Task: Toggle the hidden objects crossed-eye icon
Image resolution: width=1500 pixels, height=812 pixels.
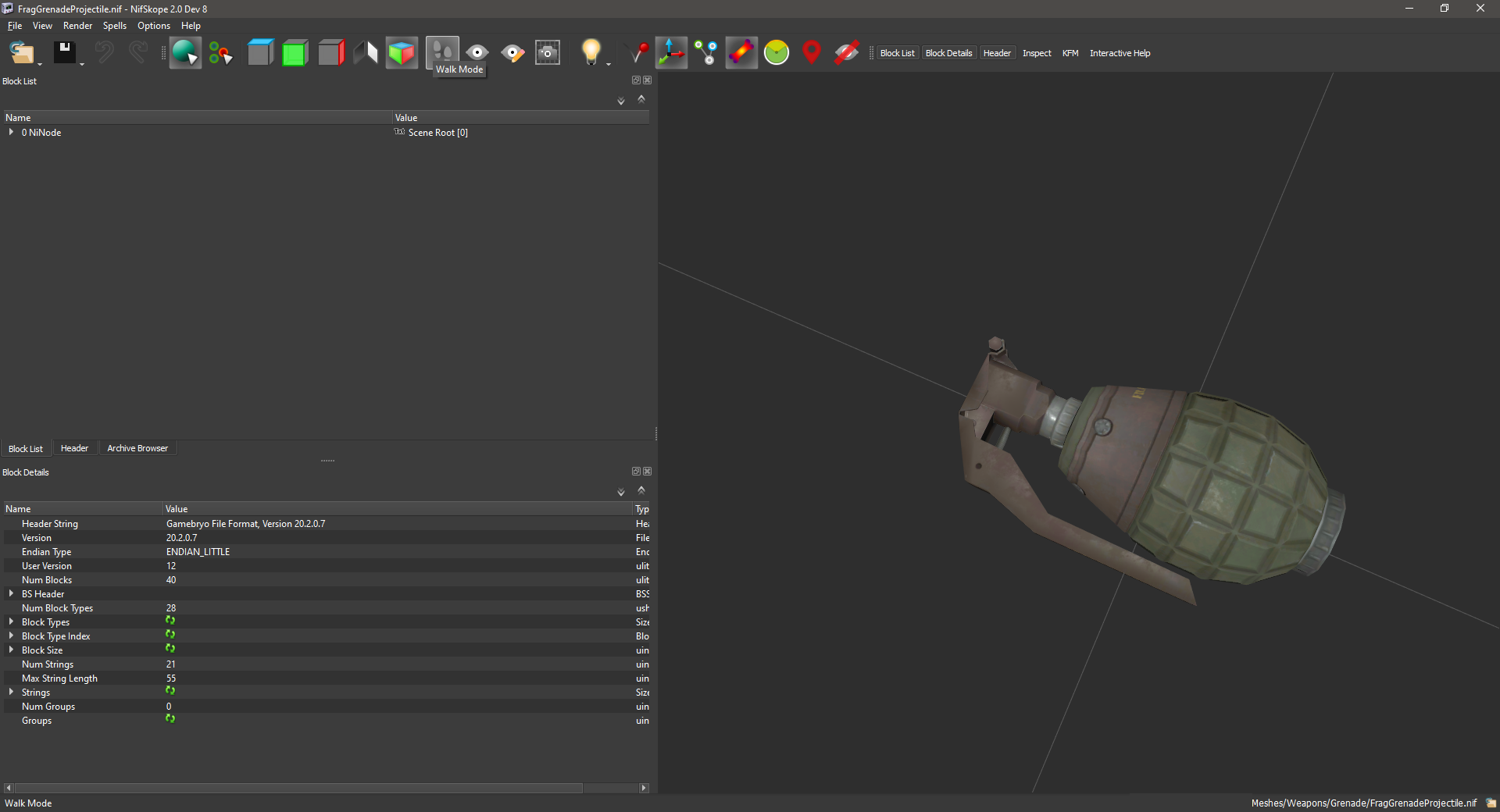Action: click(x=846, y=53)
